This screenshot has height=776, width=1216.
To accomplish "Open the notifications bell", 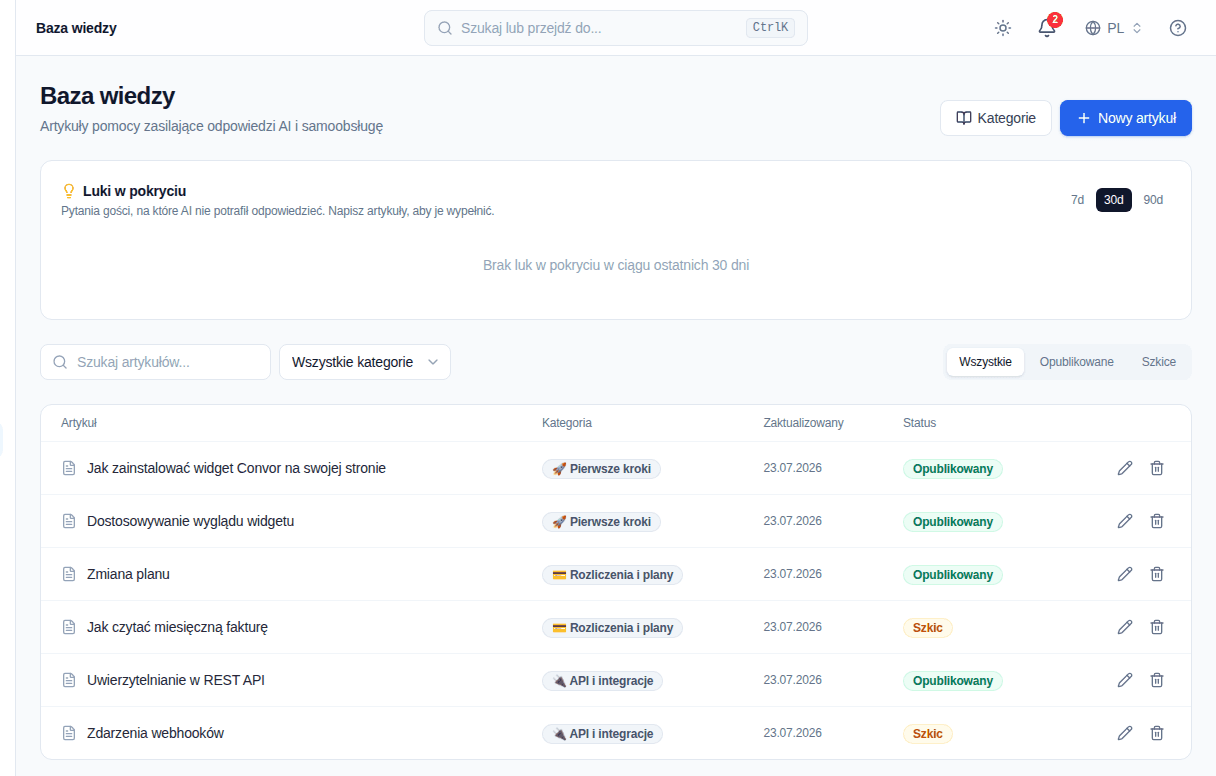I will [x=1047, y=28].
